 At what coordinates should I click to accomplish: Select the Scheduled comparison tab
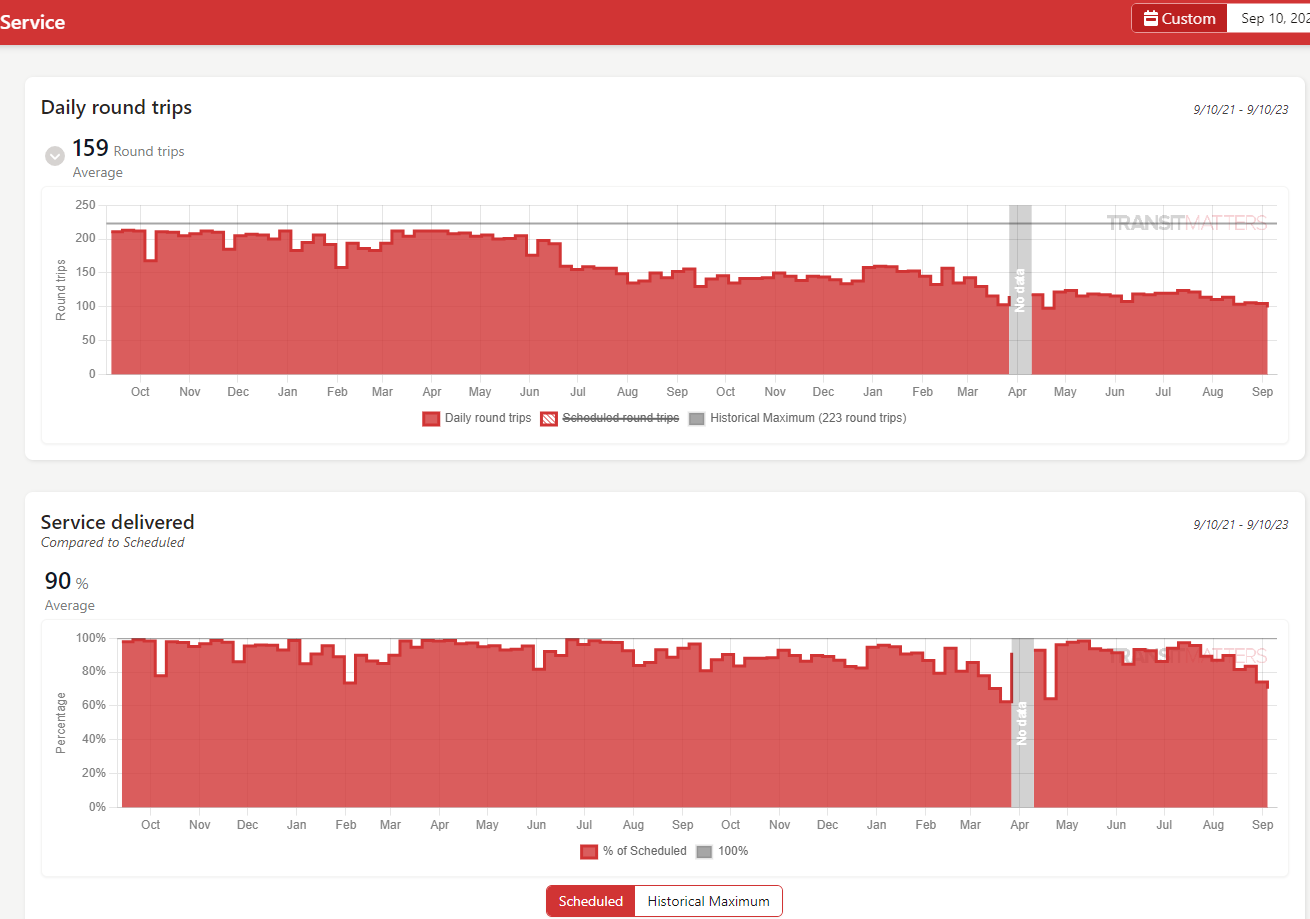(x=590, y=901)
